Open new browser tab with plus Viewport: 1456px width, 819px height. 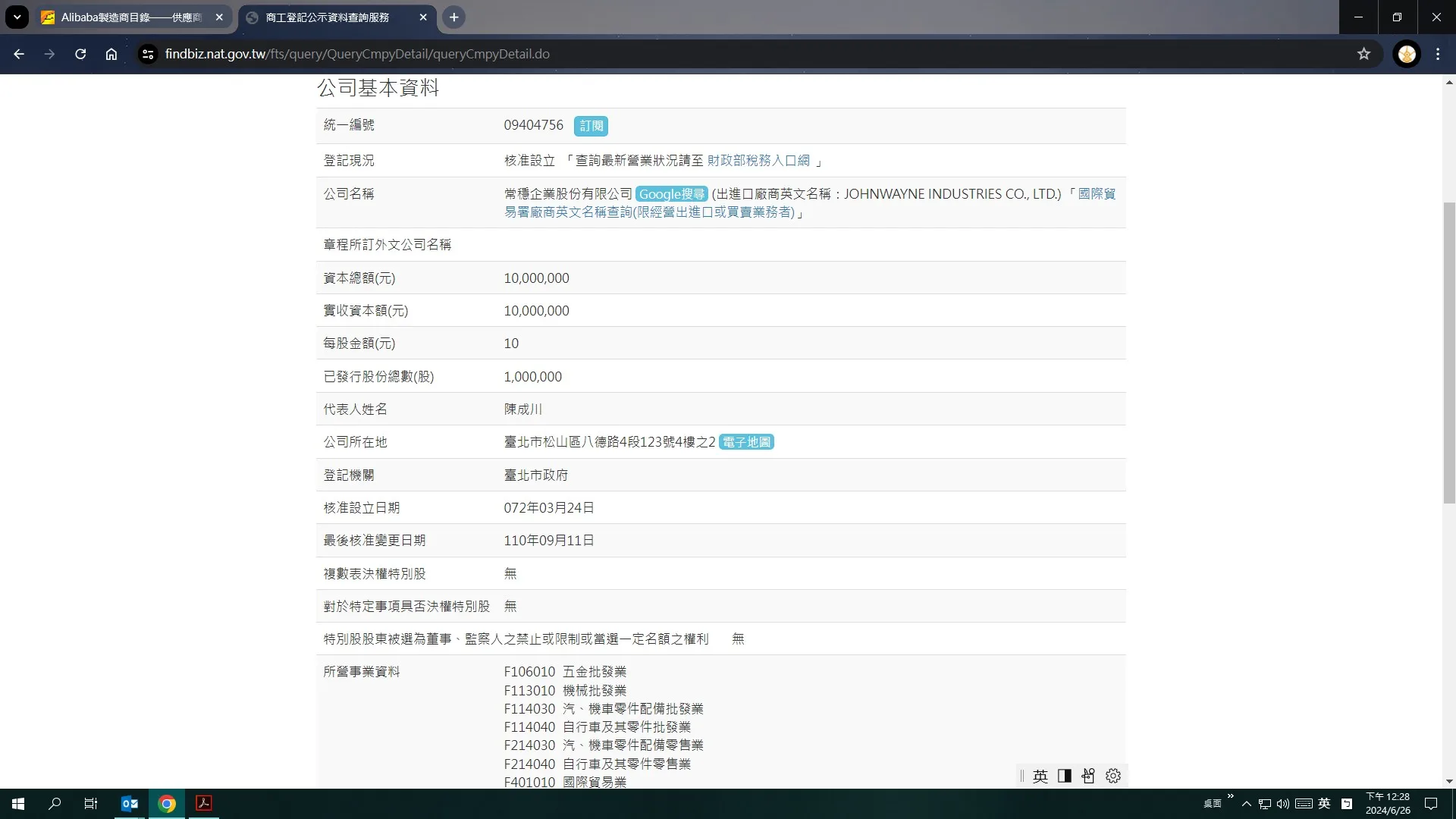(453, 17)
